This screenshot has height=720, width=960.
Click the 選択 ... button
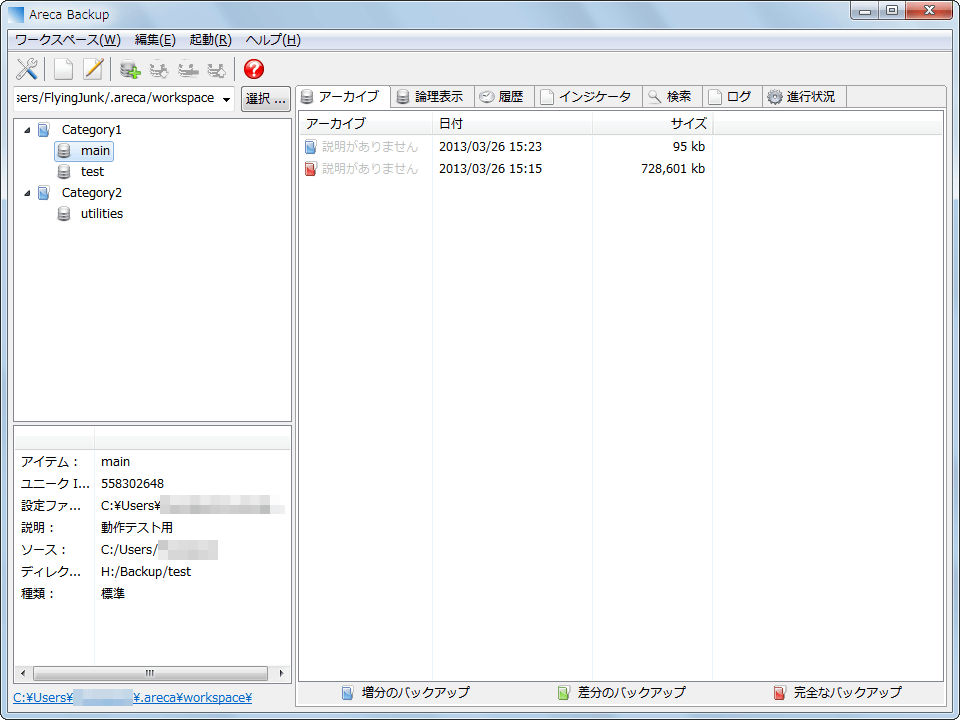(266, 99)
